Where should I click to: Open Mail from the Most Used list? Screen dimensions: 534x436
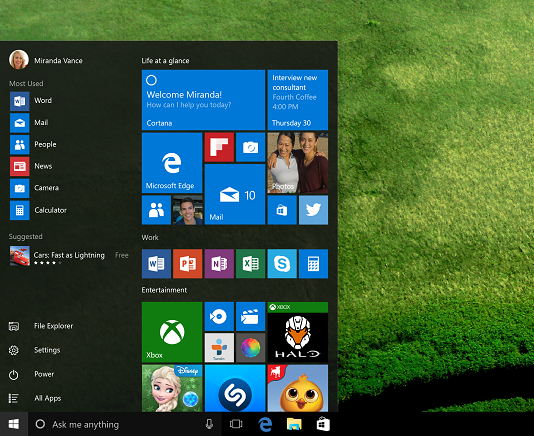coord(68,123)
